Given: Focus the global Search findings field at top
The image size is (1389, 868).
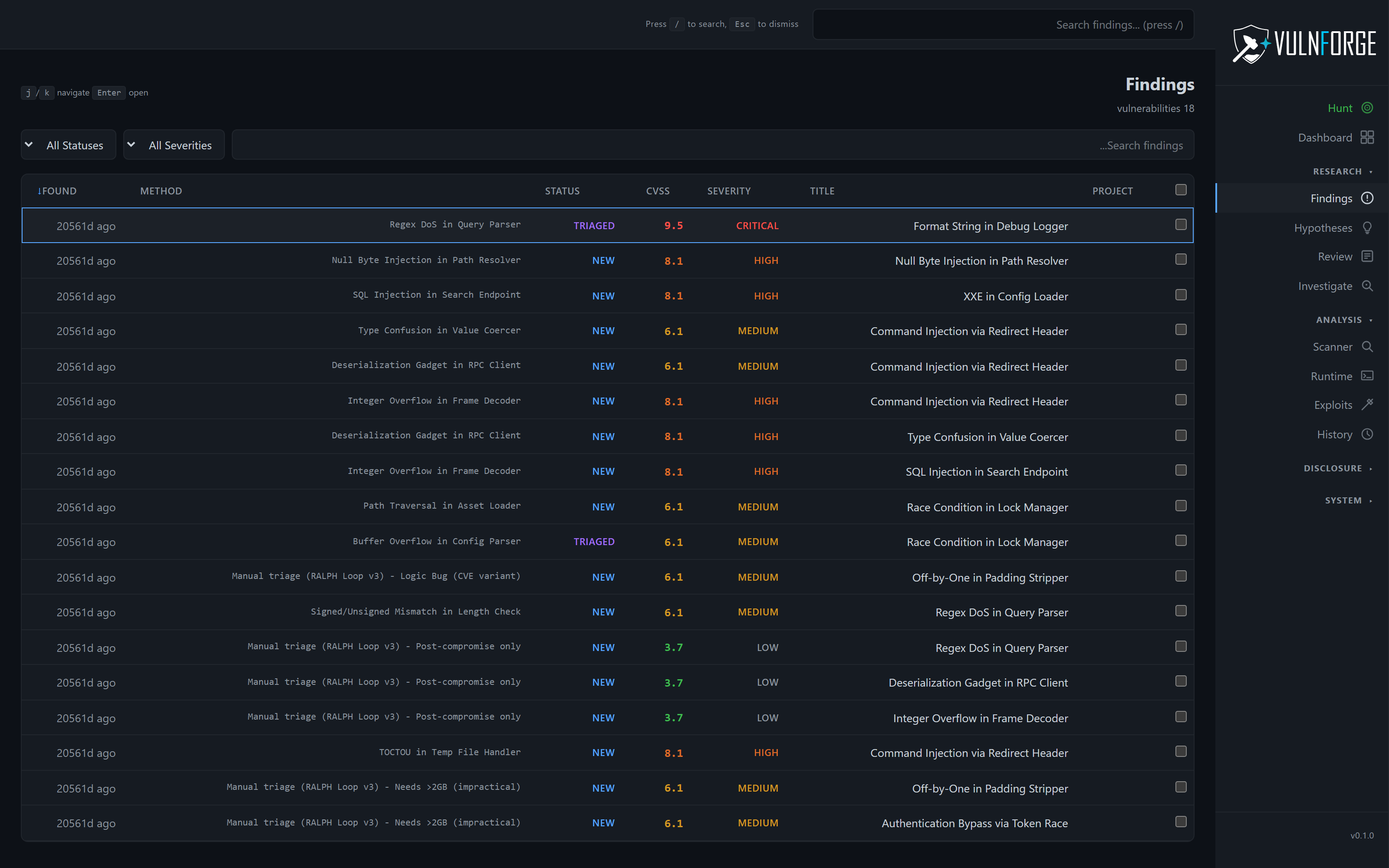Looking at the screenshot, I should pos(1003,25).
